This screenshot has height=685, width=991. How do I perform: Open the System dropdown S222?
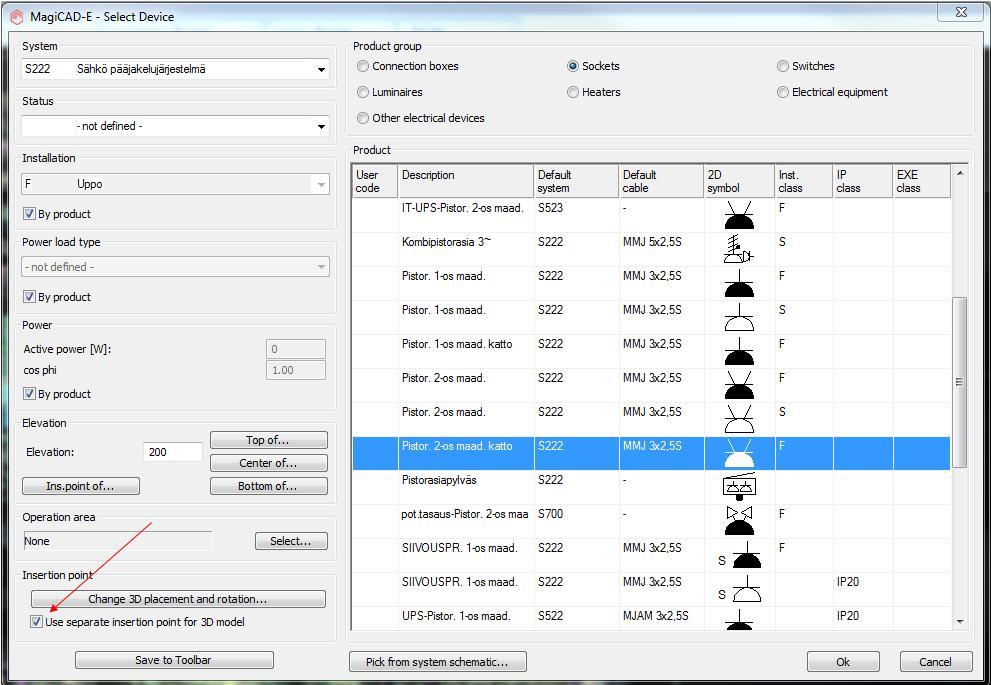point(175,69)
